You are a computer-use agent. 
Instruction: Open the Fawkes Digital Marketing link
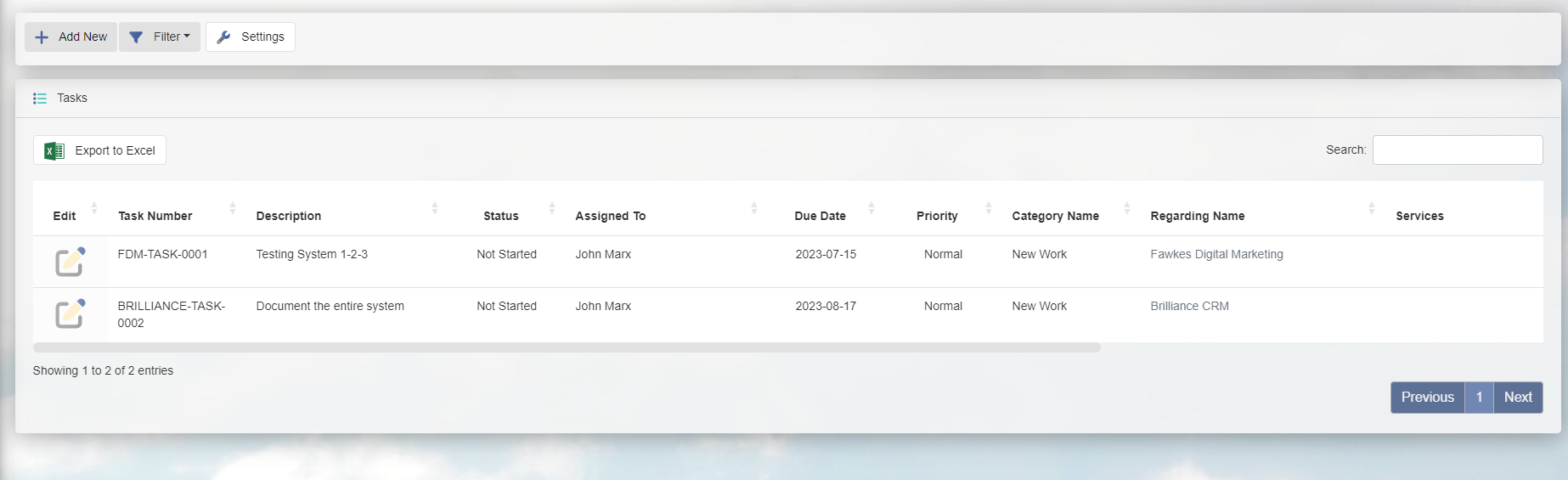click(x=1216, y=254)
